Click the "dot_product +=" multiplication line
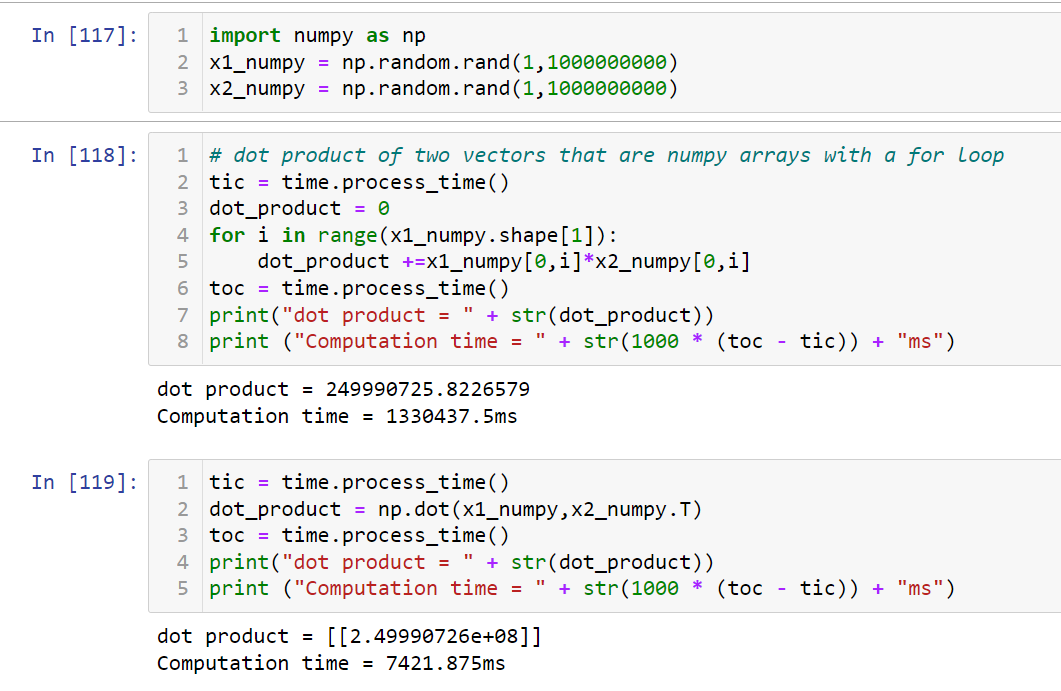Viewport: 1061px width, 691px height. (x=503, y=262)
